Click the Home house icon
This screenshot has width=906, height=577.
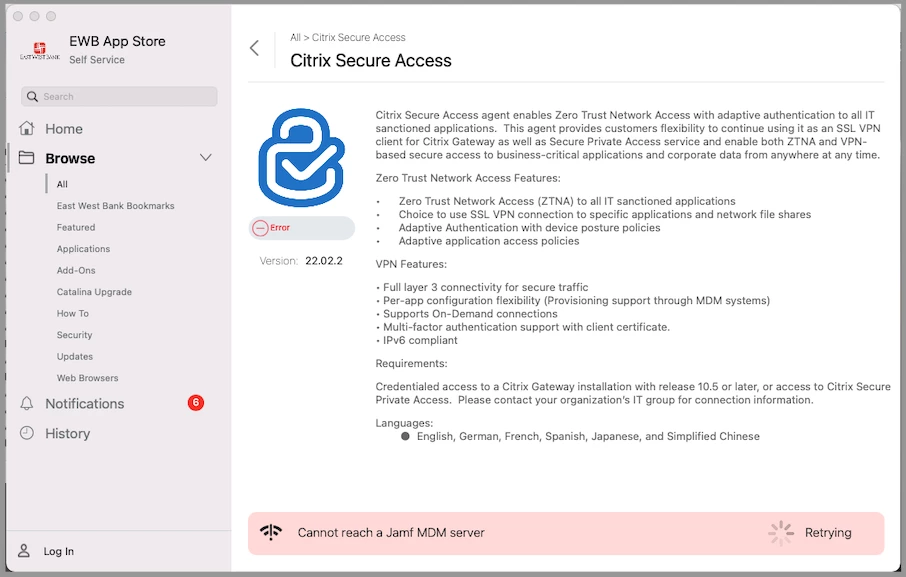point(27,128)
